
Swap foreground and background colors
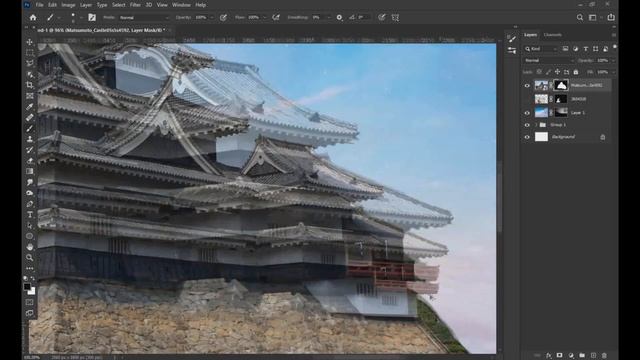click(33, 278)
